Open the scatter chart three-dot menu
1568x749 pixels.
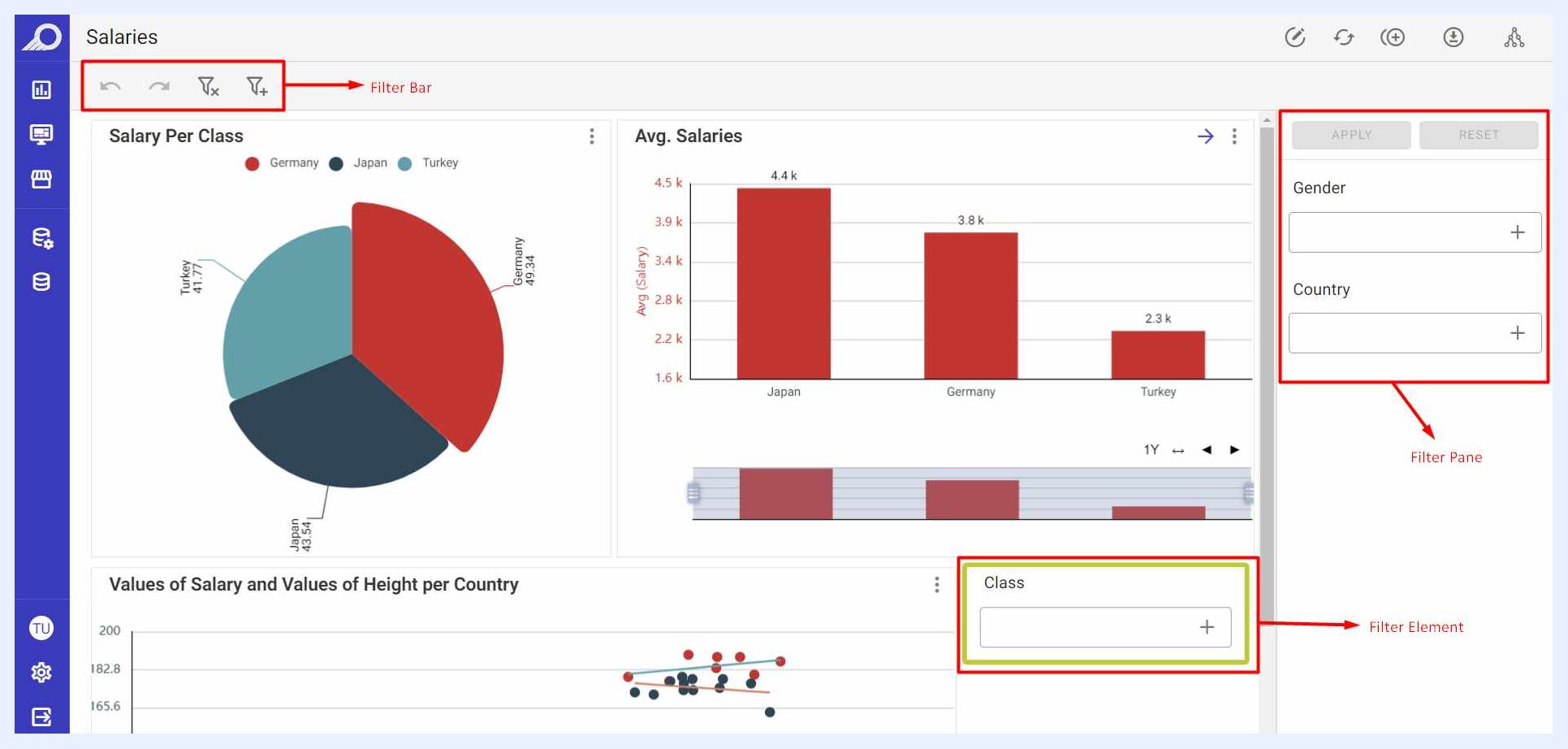click(x=937, y=585)
